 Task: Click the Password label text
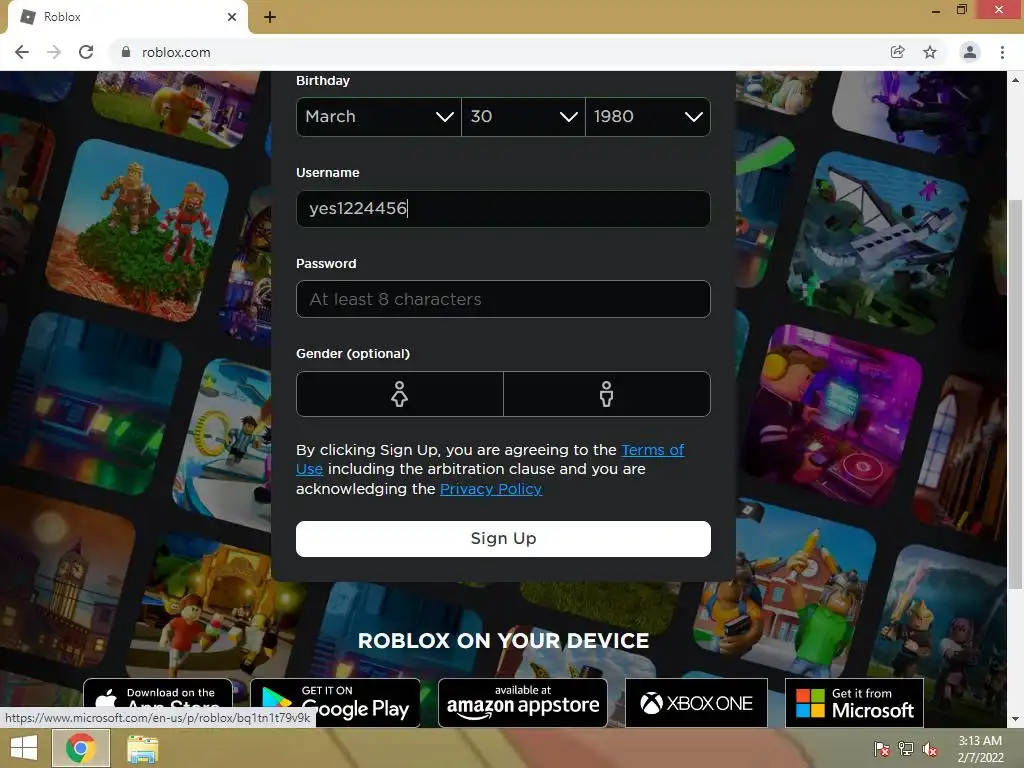[326, 264]
